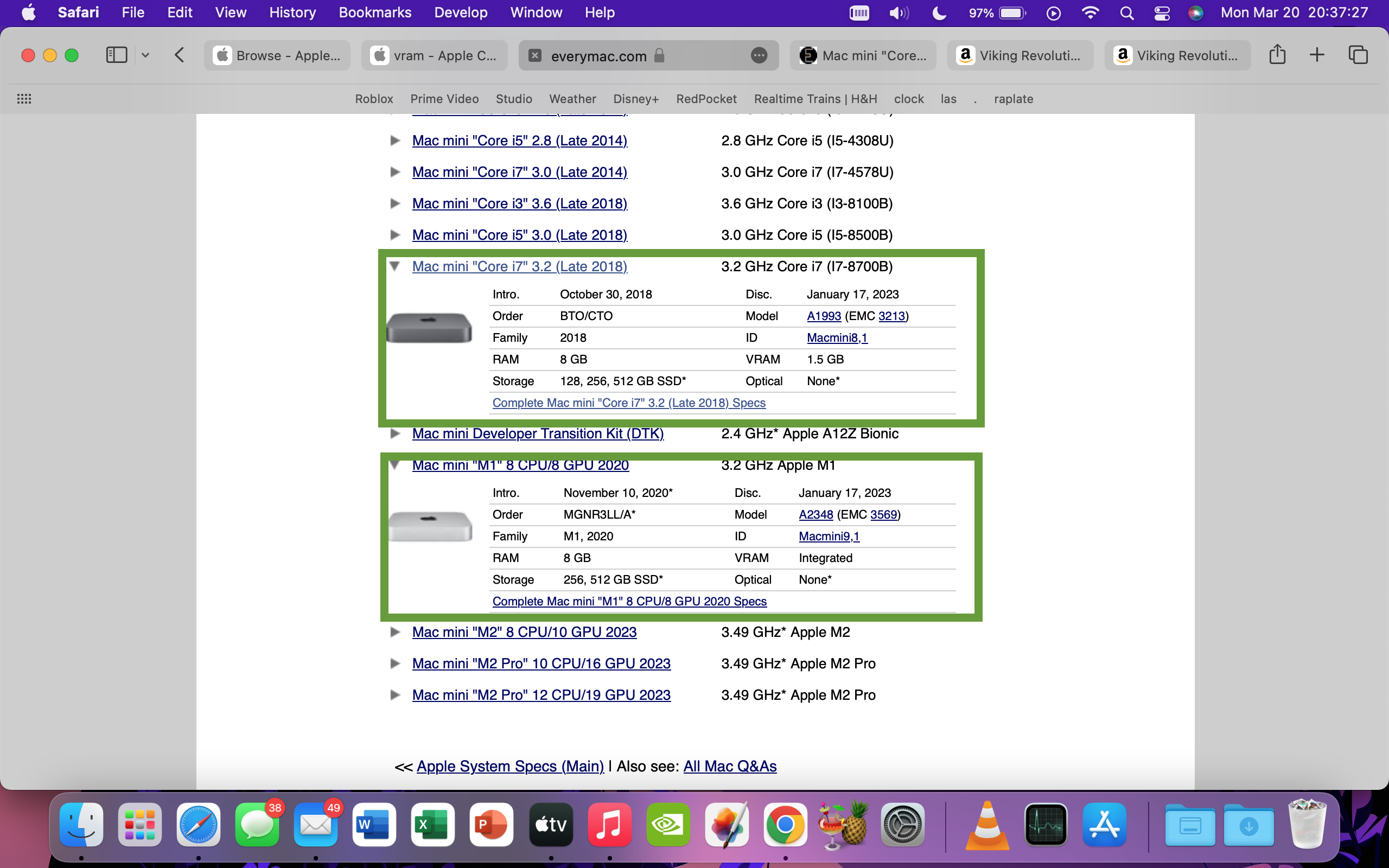Click the ellipsis icon in address bar
Screen dimensions: 1389x868
[759, 56]
